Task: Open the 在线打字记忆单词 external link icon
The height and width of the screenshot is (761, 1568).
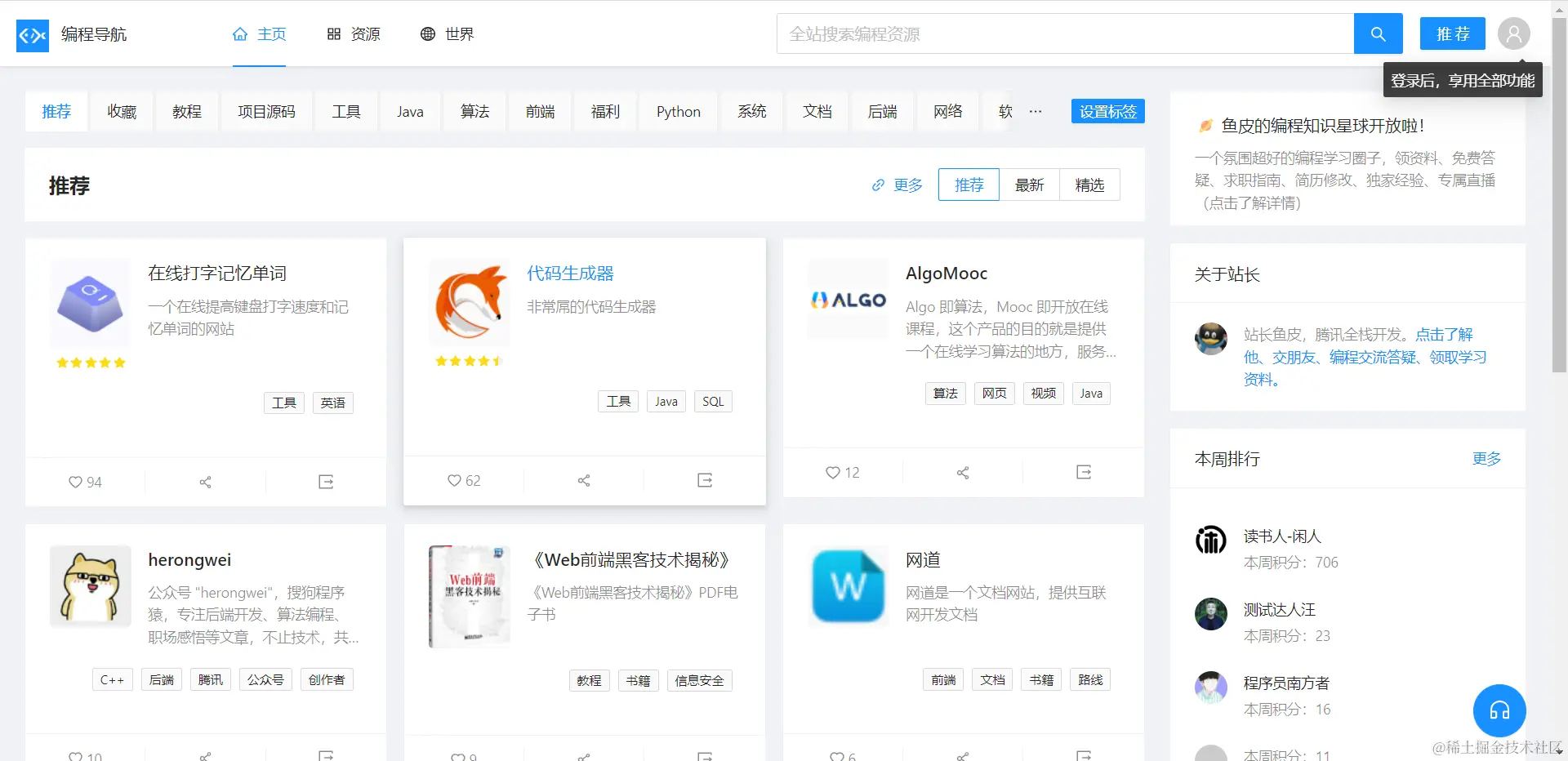Action: (326, 482)
